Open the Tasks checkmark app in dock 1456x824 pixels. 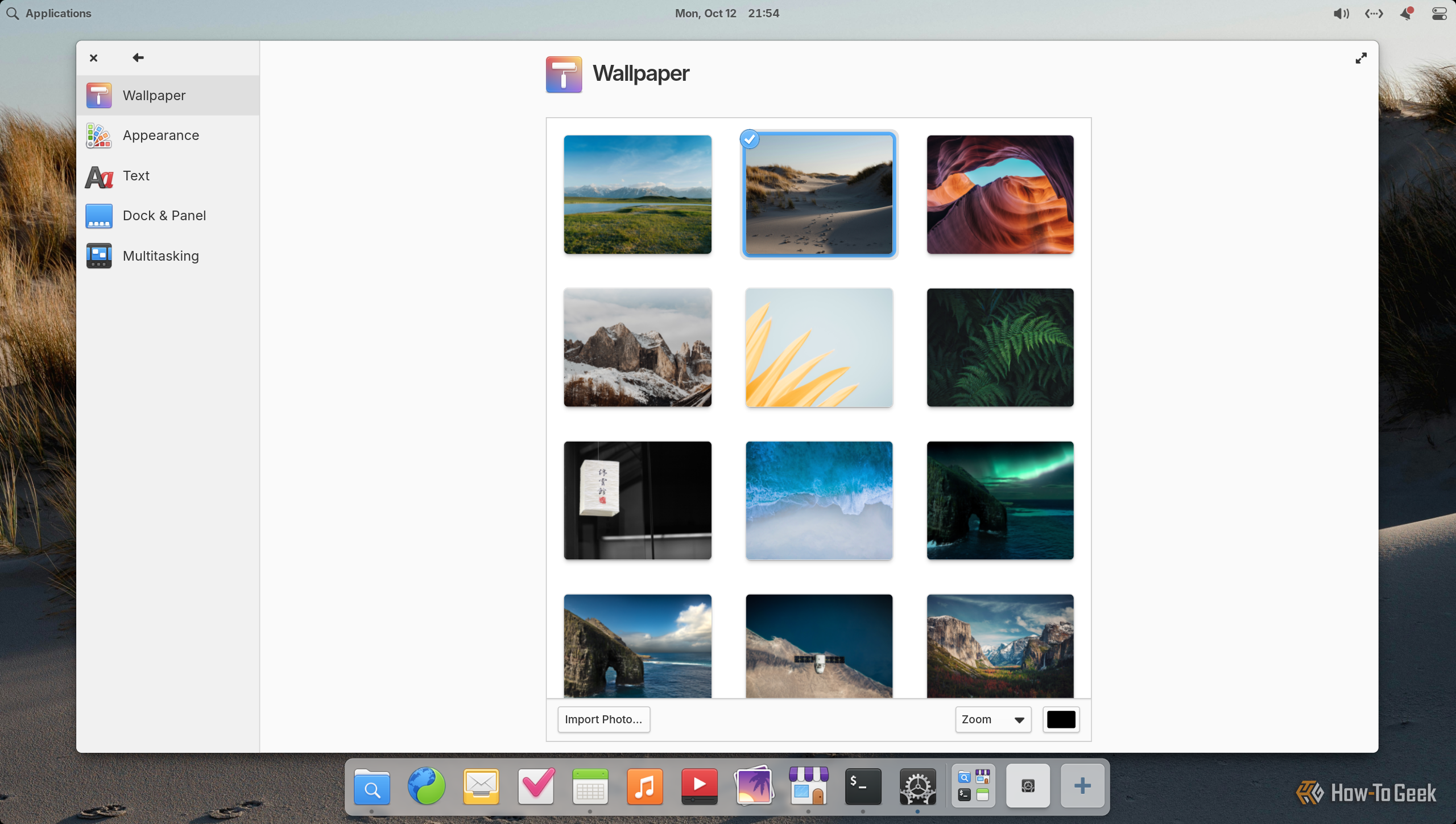[x=536, y=786]
